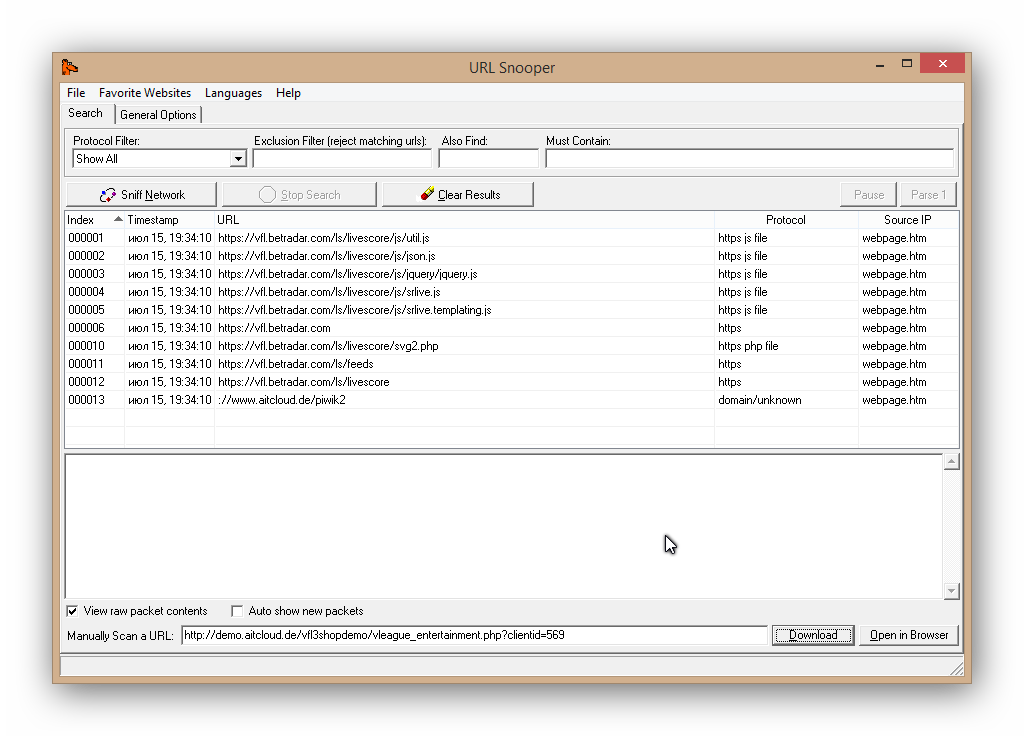Click the packet pane scroll up arrow
Screen dimensions: 1024x736
click(952, 462)
